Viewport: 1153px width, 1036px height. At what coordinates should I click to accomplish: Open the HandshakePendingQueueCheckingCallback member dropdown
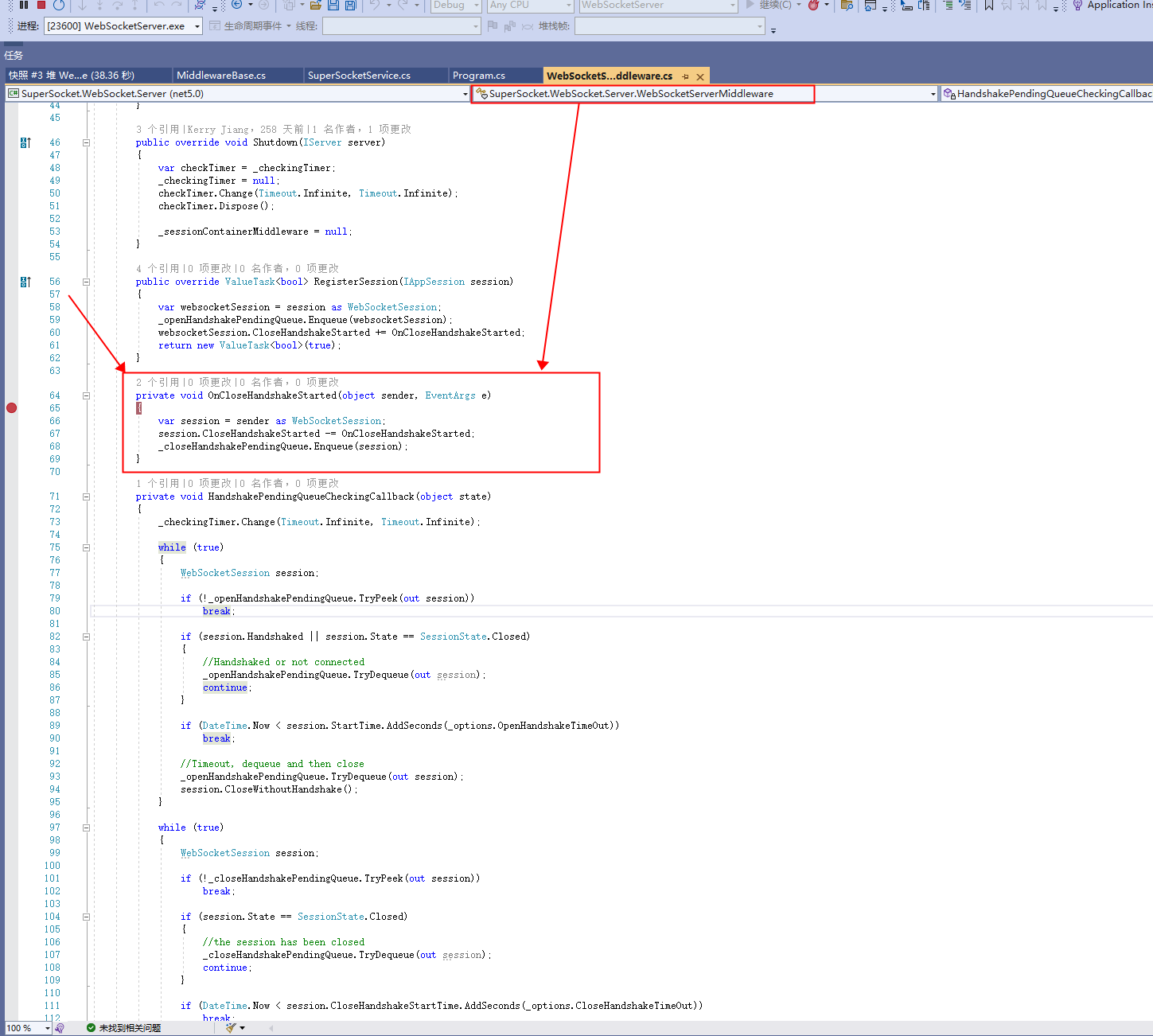point(1047,94)
